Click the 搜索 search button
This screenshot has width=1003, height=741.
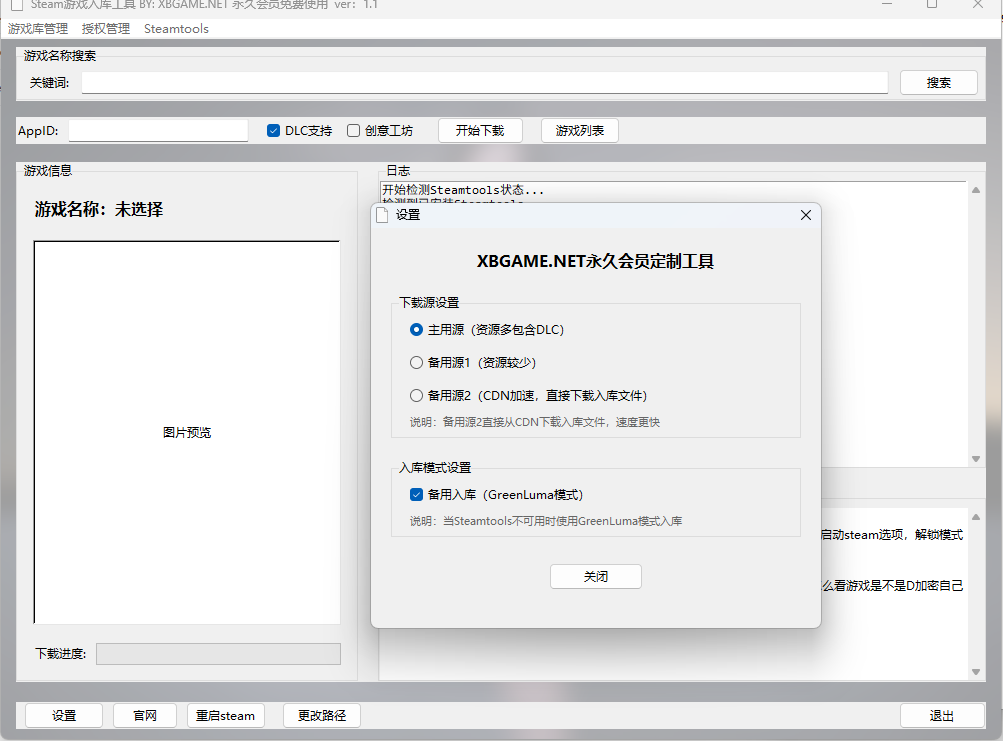pos(938,82)
